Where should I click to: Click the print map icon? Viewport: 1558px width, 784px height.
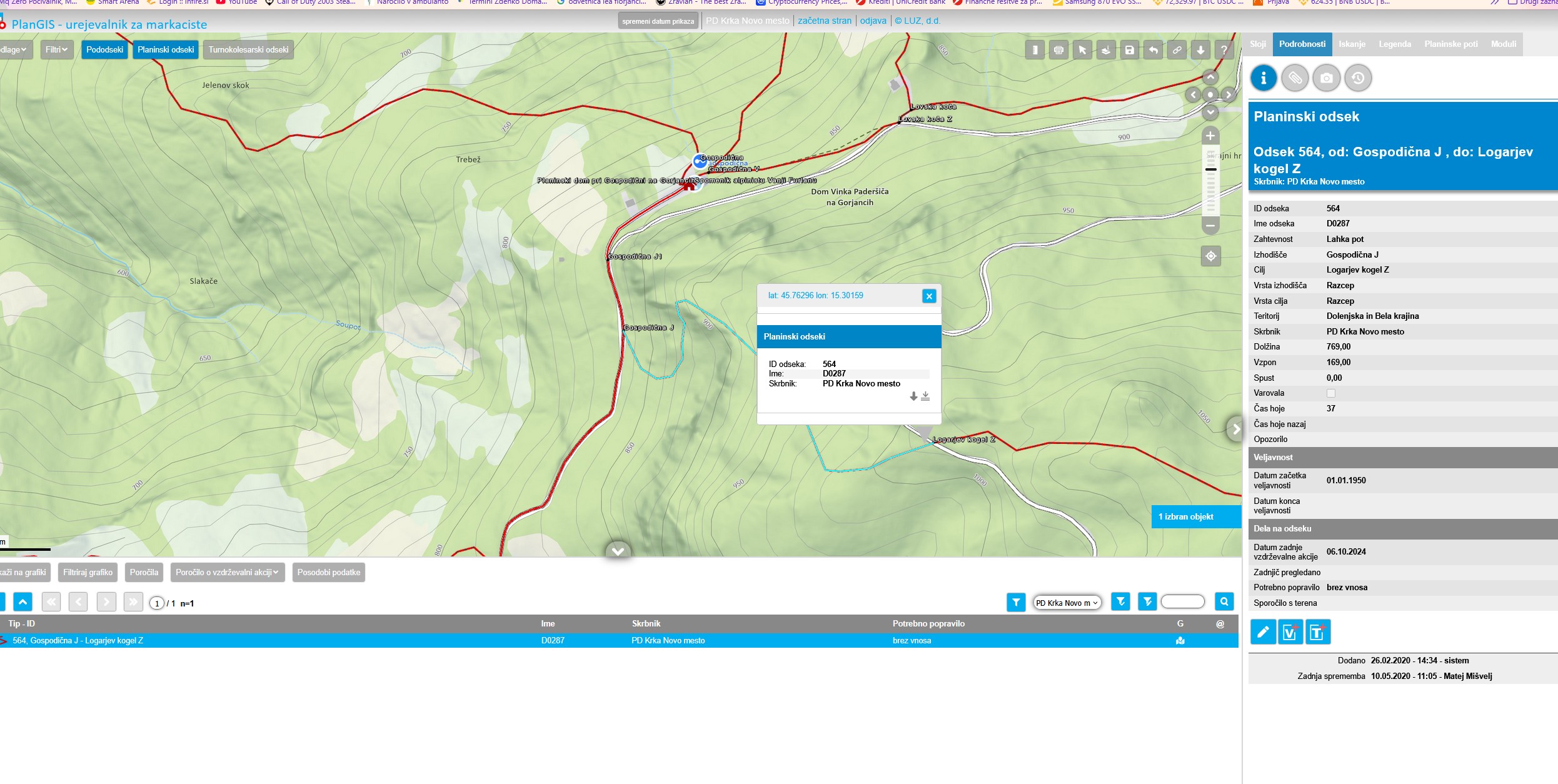pyautogui.click(x=1058, y=50)
